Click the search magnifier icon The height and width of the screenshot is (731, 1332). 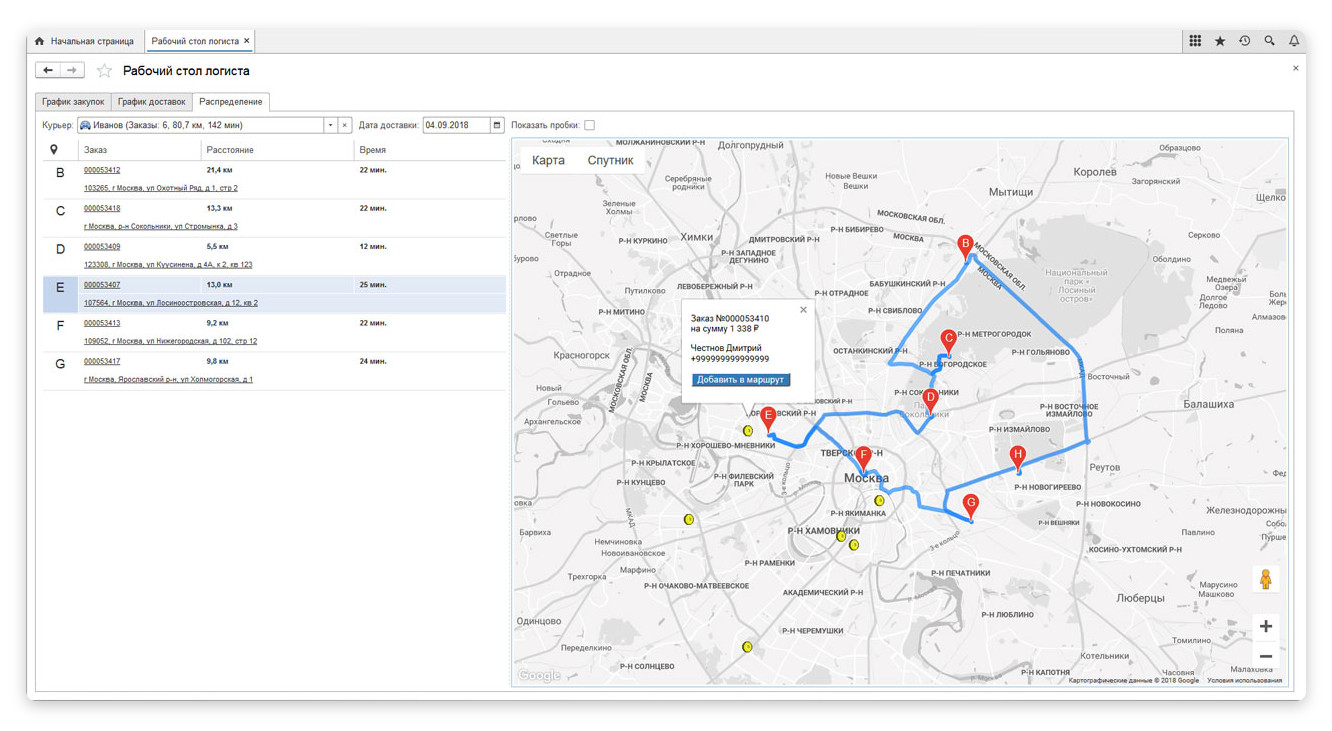(1269, 41)
